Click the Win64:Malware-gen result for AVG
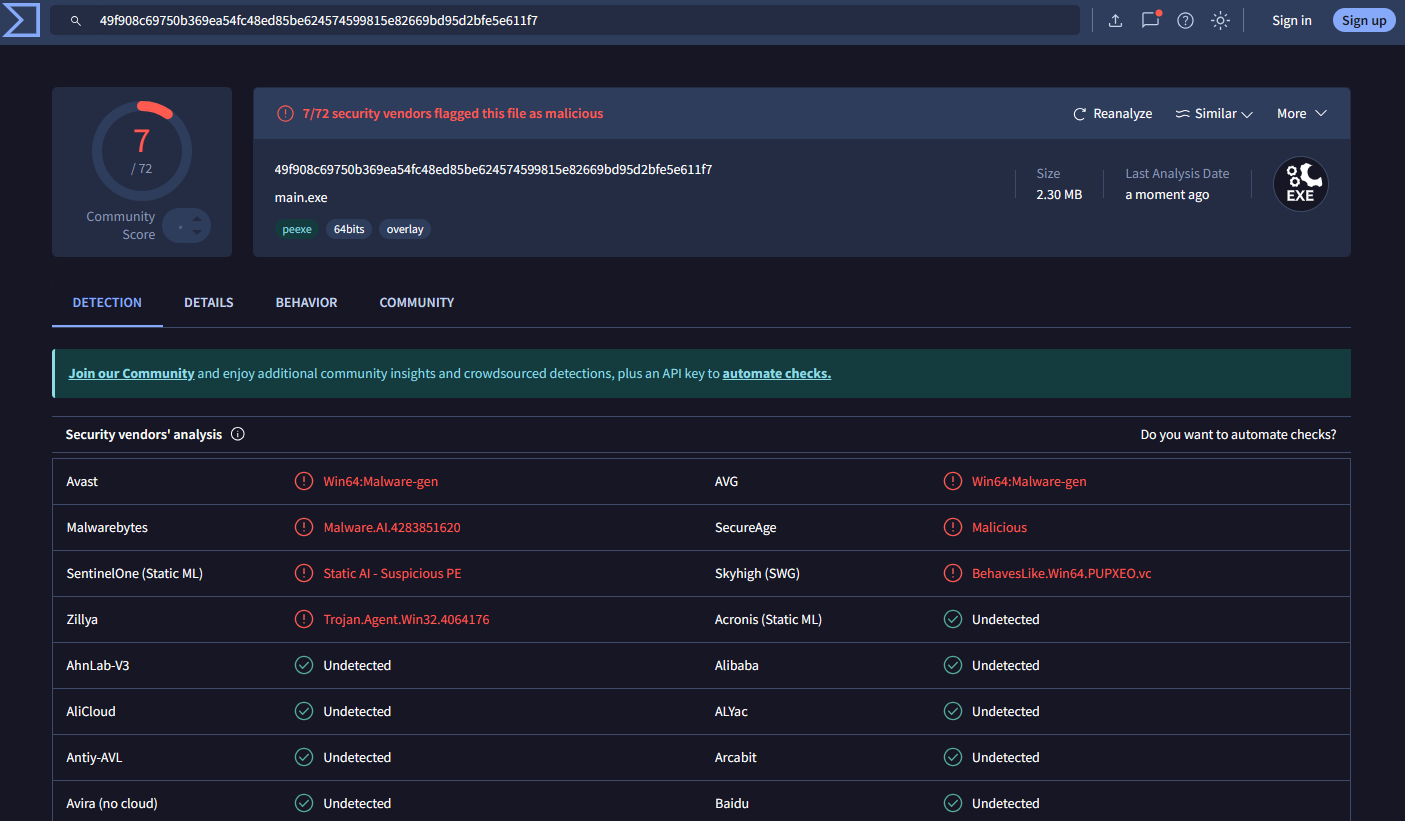The height and width of the screenshot is (821, 1405). (1029, 481)
